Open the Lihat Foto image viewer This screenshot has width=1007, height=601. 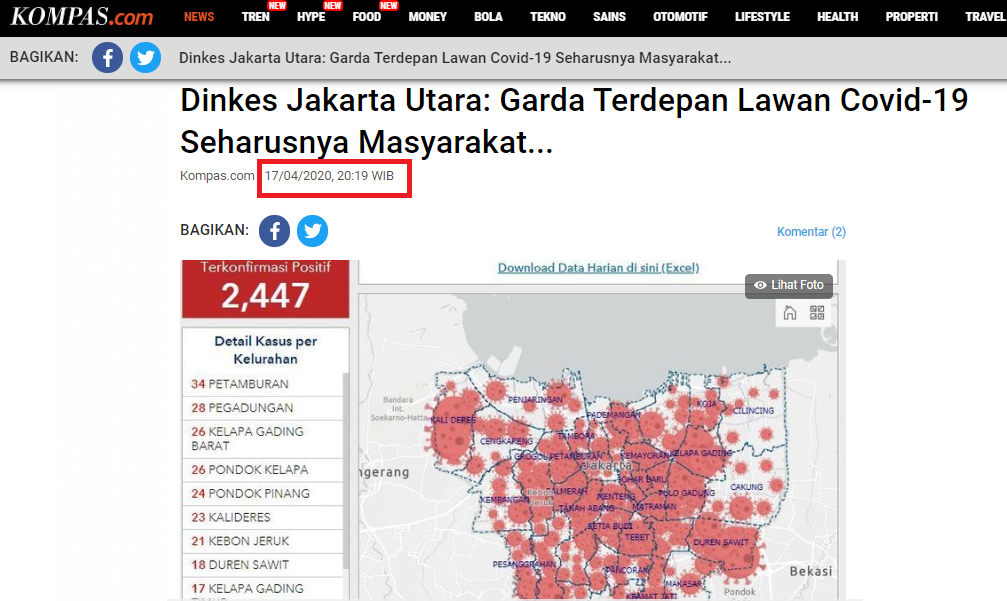click(789, 285)
